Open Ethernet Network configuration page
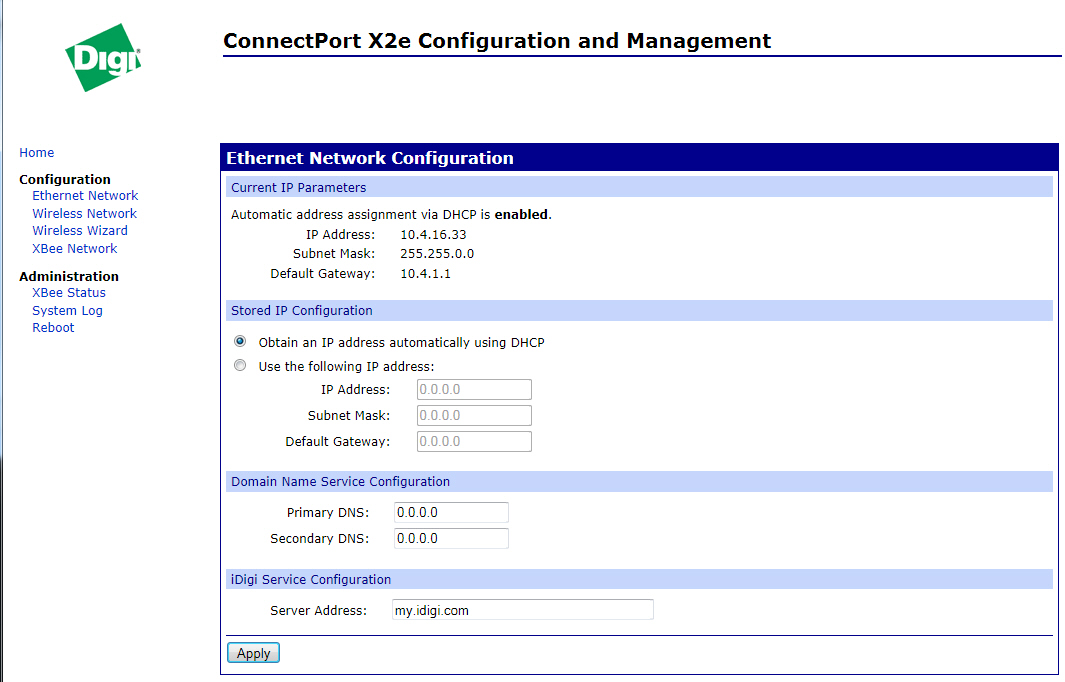Image resolution: width=1065 pixels, height=682 pixels. (85, 196)
